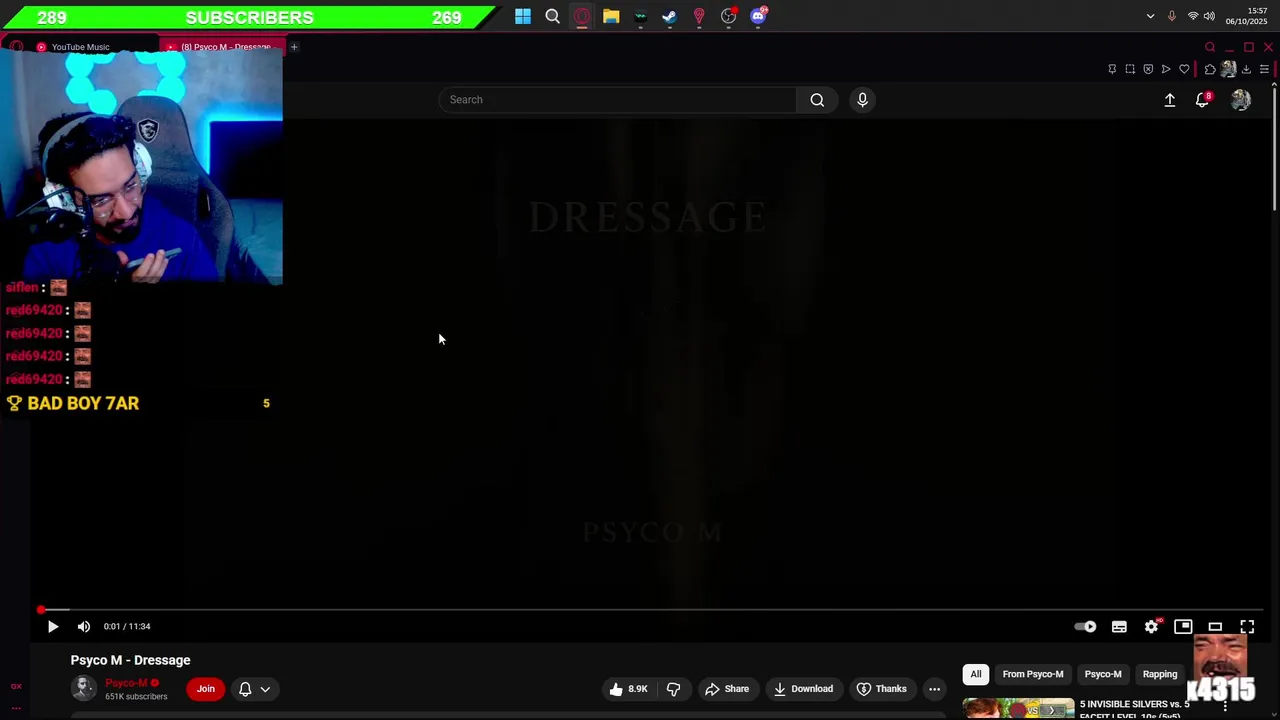Open the YouTube account avatar menu
Image resolution: width=1280 pixels, height=720 pixels.
pyautogui.click(x=1241, y=100)
